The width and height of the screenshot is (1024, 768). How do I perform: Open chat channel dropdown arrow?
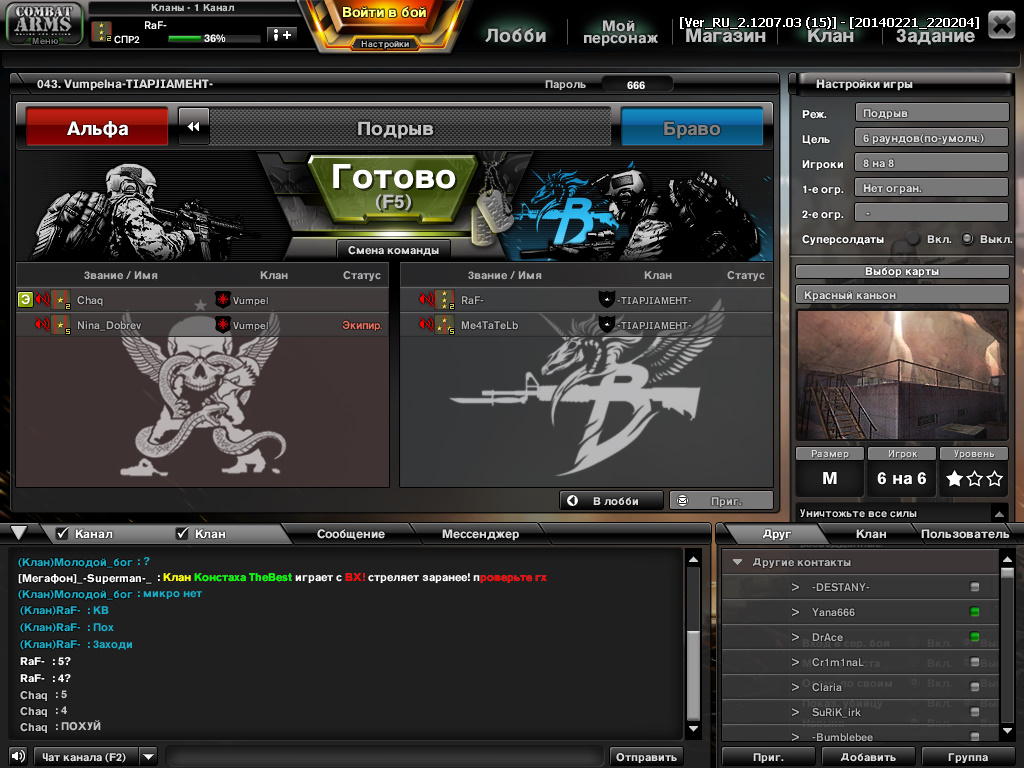pos(149,756)
